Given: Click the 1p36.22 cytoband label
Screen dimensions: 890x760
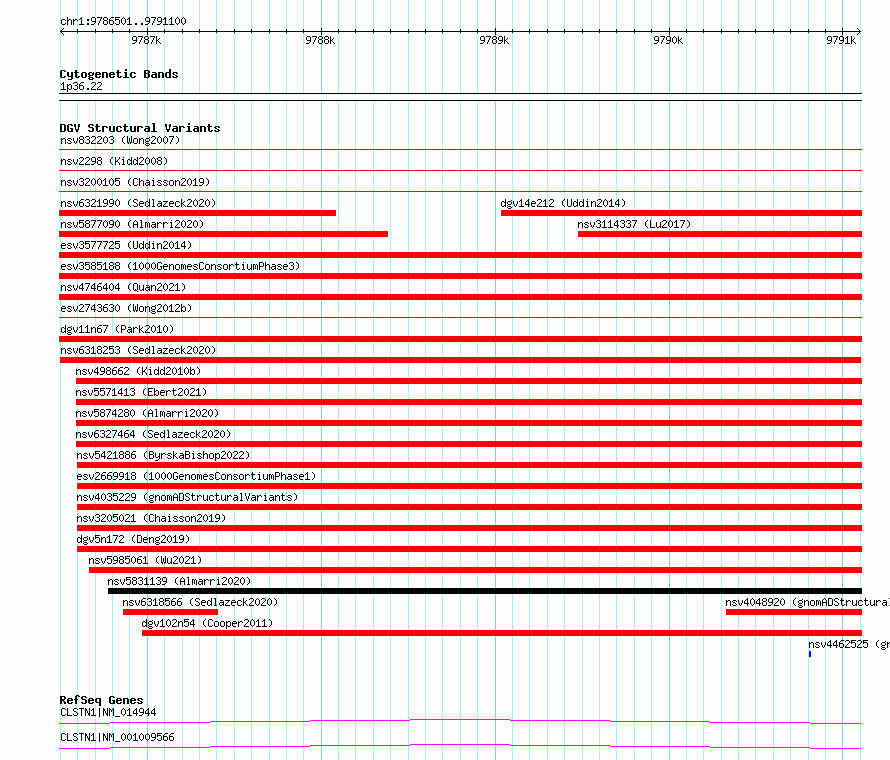Looking at the screenshot, I should [81, 86].
